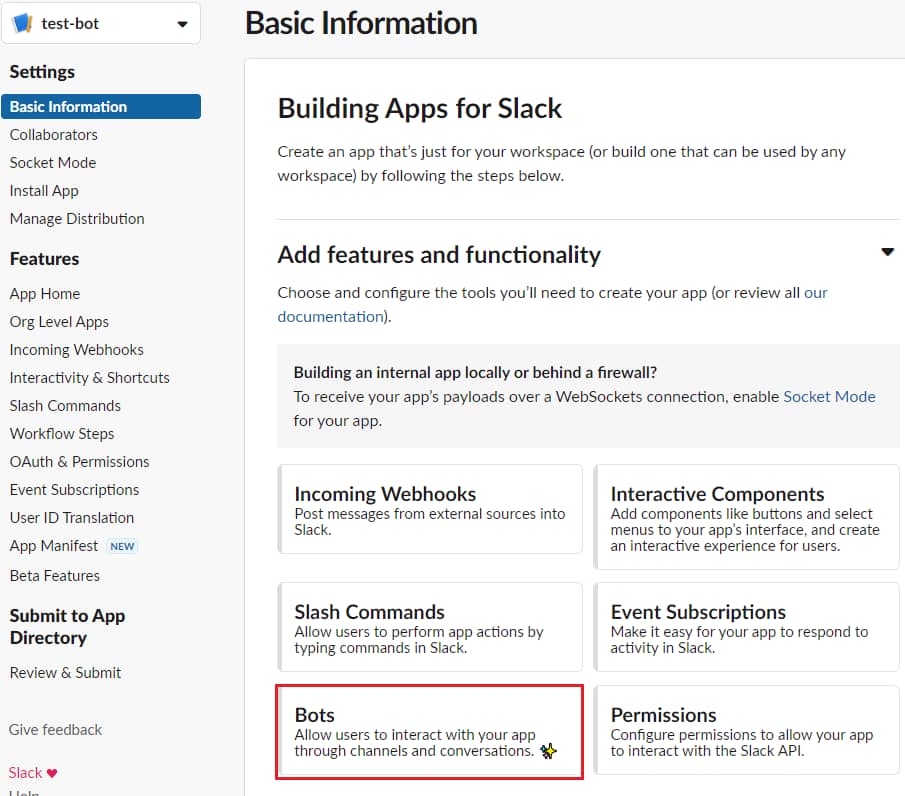This screenshot has width=905, height=796.
Task: Click the 'Basic Information' page title
Action: (x=361, y=23)
